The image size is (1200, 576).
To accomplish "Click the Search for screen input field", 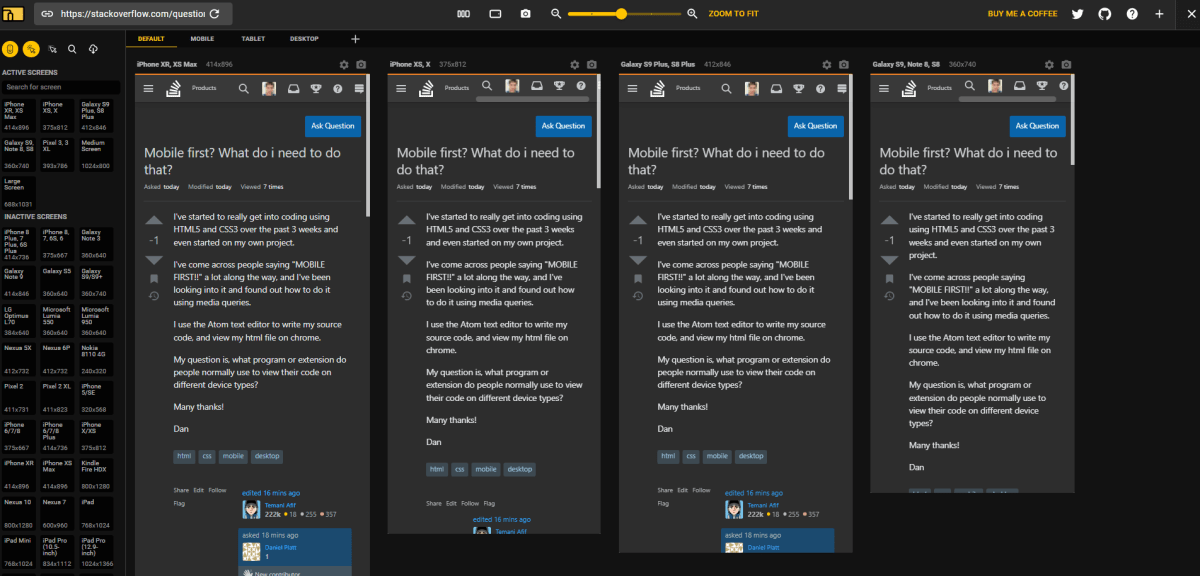I will [x=60, y=86].
